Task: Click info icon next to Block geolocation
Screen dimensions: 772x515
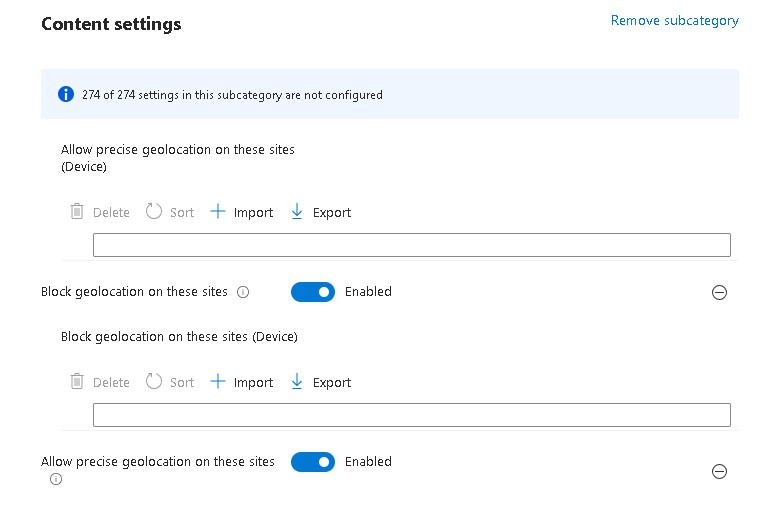Action: [243, 293]
